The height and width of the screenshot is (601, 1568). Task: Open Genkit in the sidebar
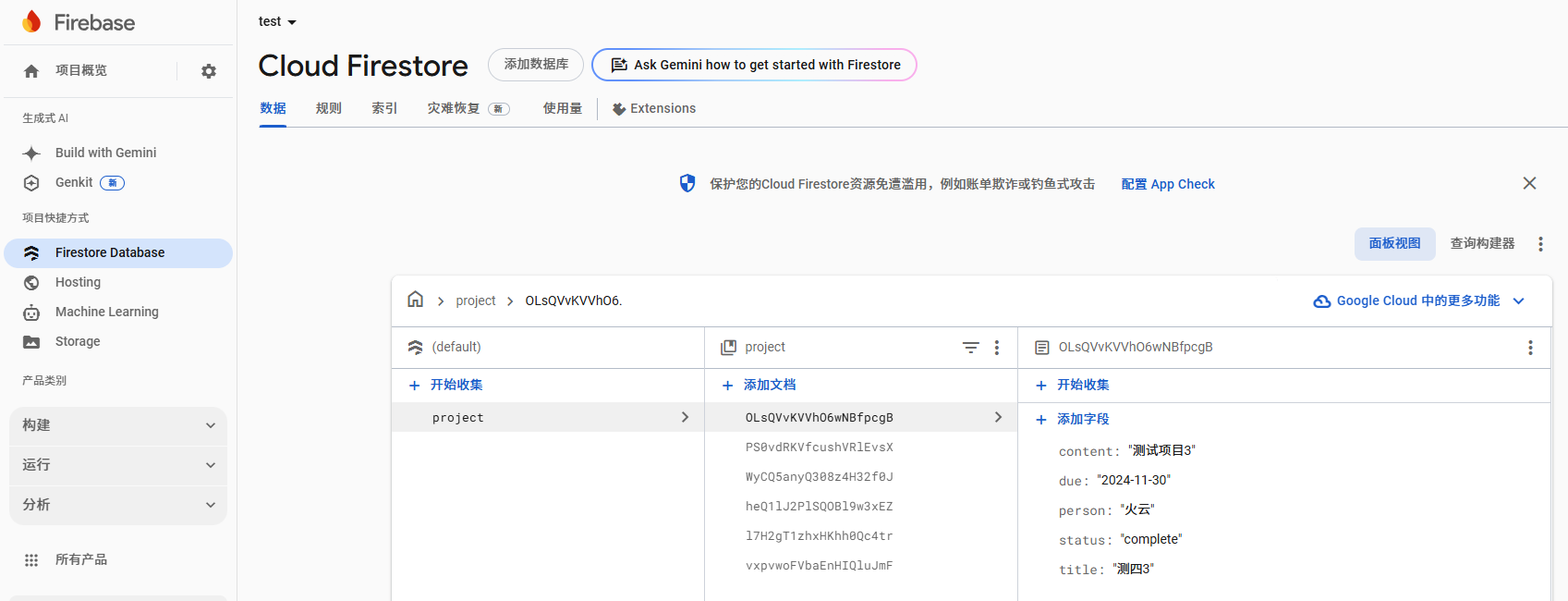(74, 182)
